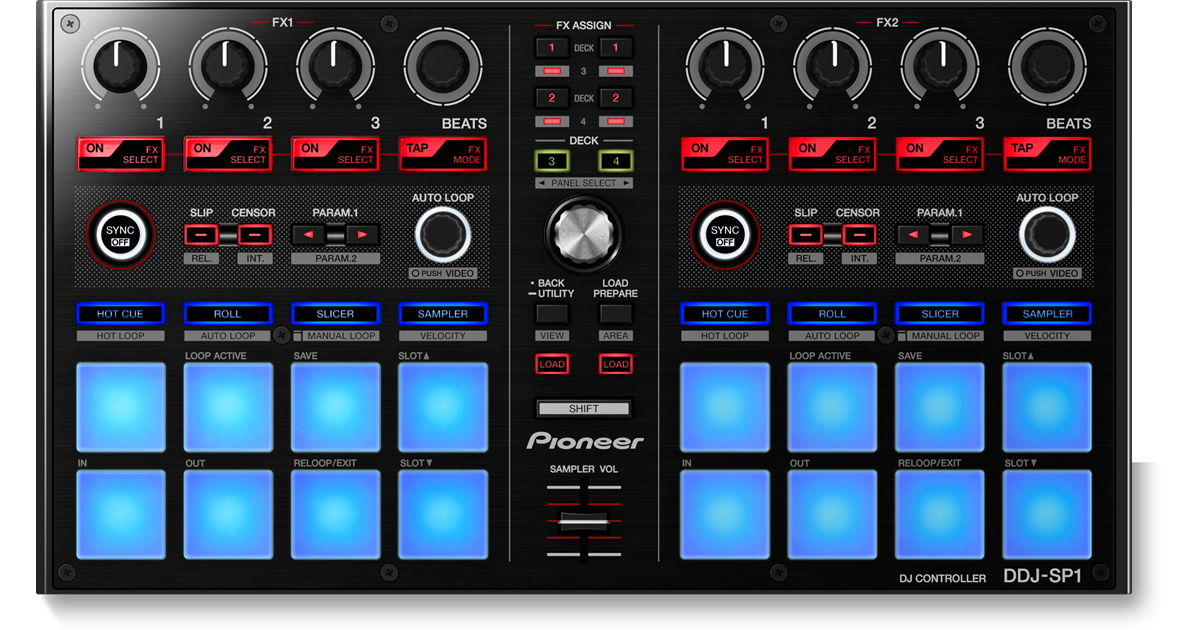The width and height of the screenshot is (1200, 630).
Task: Toggle the right deck SYNC OFF button
Action: click(x=725, y=235)
